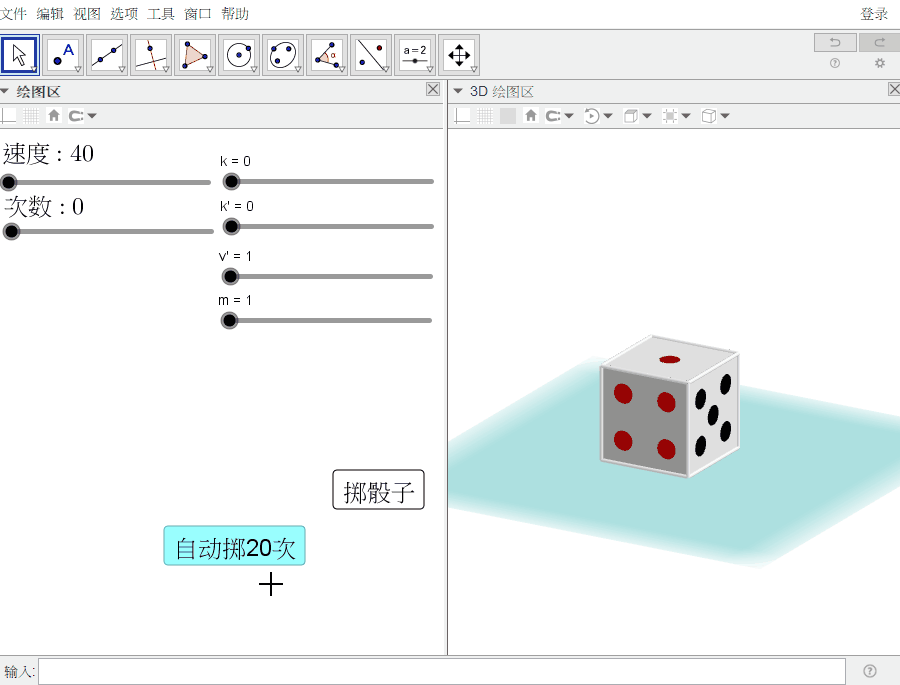This screenshot has height=685, width=900.
Task: Toggle axes in the 2D graphics view
Action: (x=8, y=116)
